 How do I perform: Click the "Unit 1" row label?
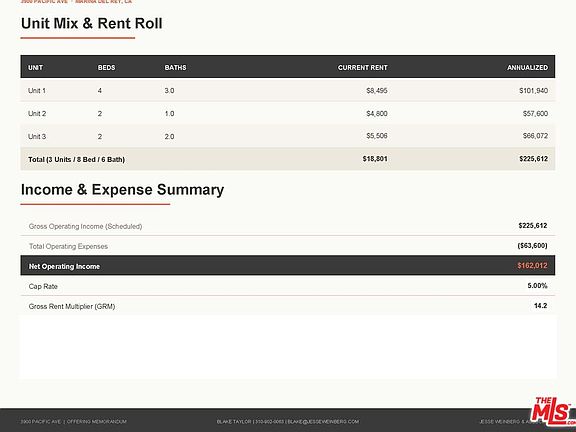37,90
